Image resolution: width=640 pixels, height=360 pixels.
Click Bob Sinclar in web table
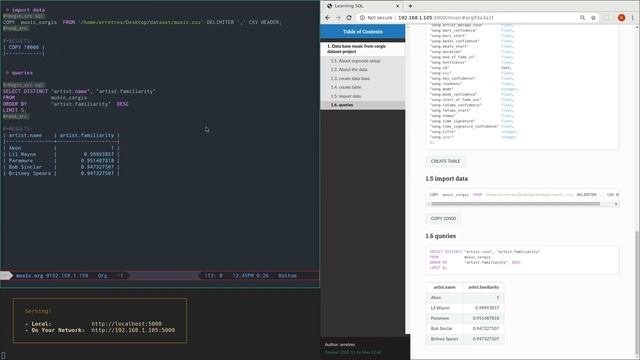pyautogui.click(x=444, y=329)
